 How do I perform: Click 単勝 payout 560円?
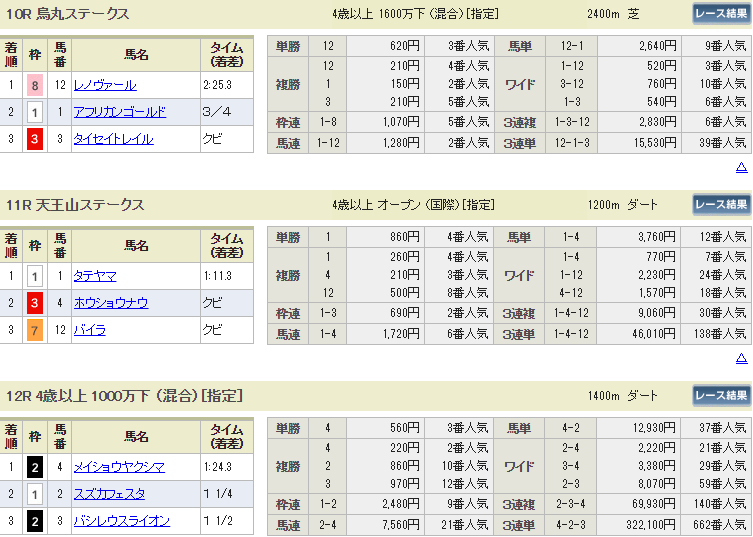click(405, 427)
